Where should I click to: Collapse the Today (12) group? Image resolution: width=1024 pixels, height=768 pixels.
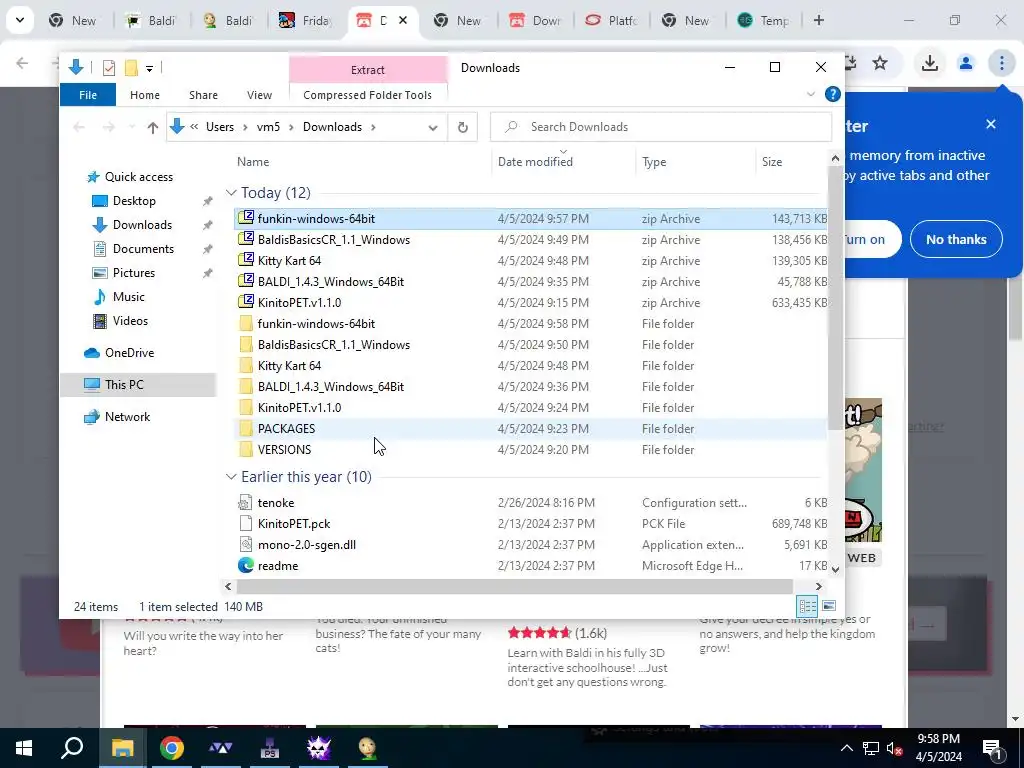point(231,193)
